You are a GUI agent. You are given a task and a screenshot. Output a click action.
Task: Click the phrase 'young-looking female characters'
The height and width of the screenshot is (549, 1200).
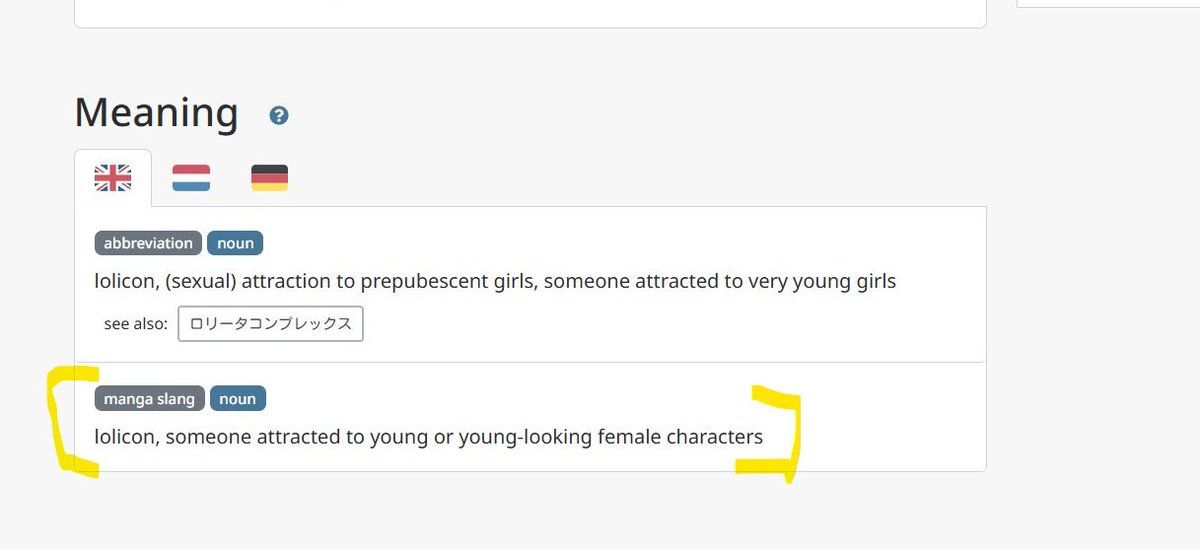click(x=610, y=437)
